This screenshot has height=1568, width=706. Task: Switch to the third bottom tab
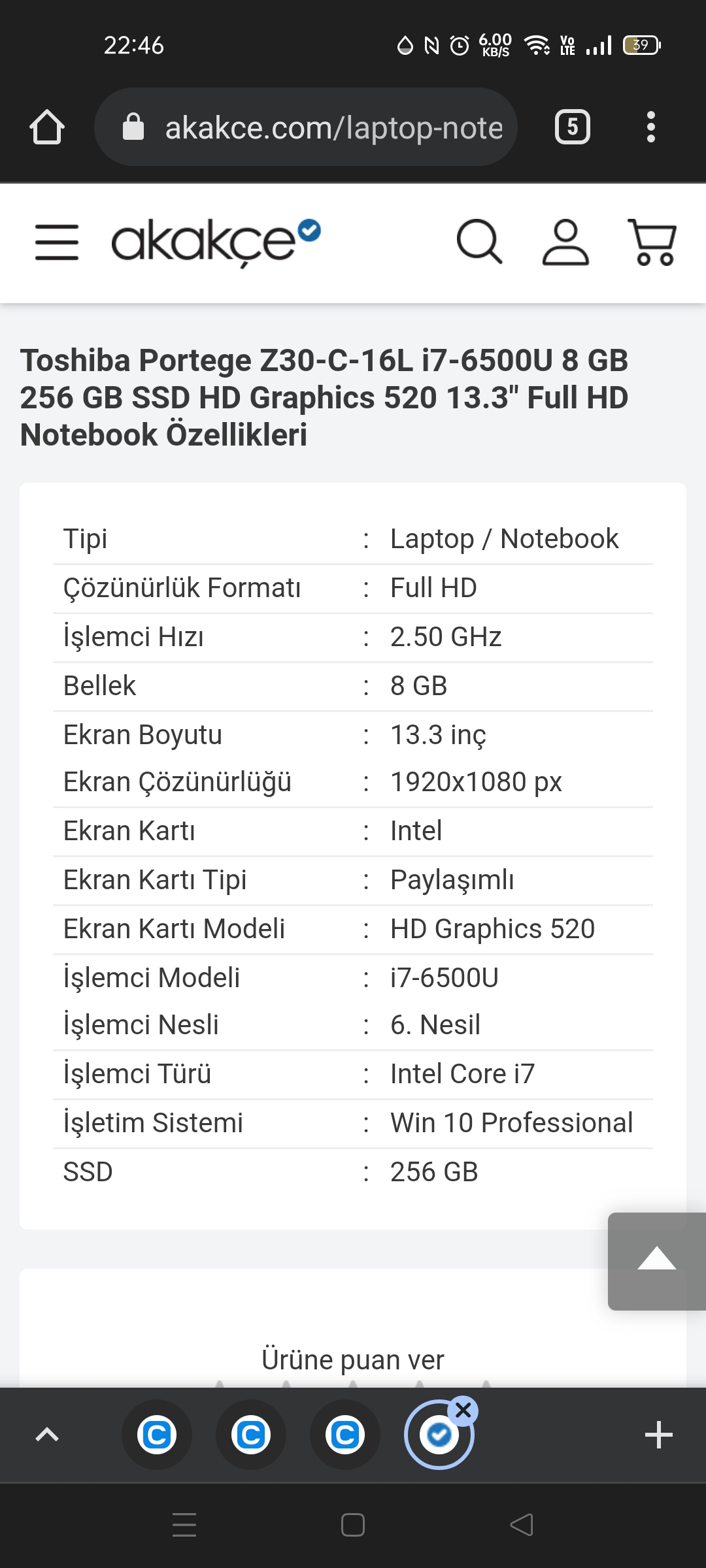point(345,1435)
